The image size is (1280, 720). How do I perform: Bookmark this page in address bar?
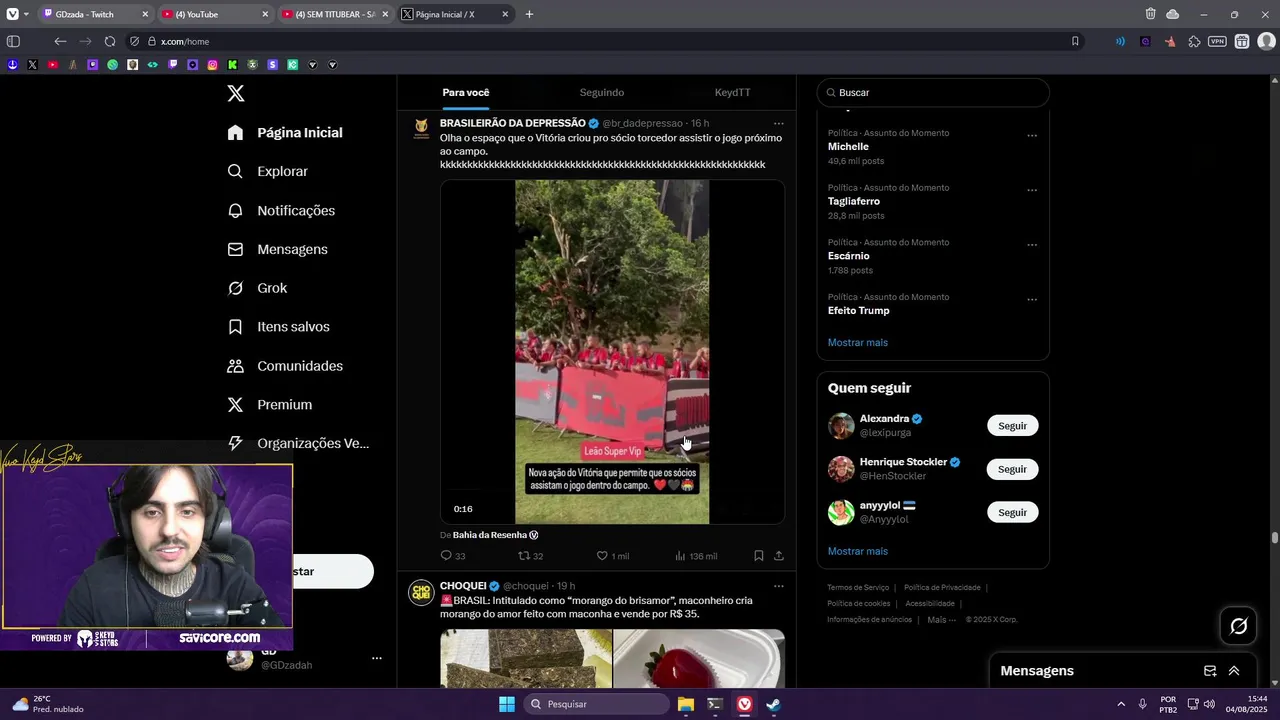[1075, 41]
